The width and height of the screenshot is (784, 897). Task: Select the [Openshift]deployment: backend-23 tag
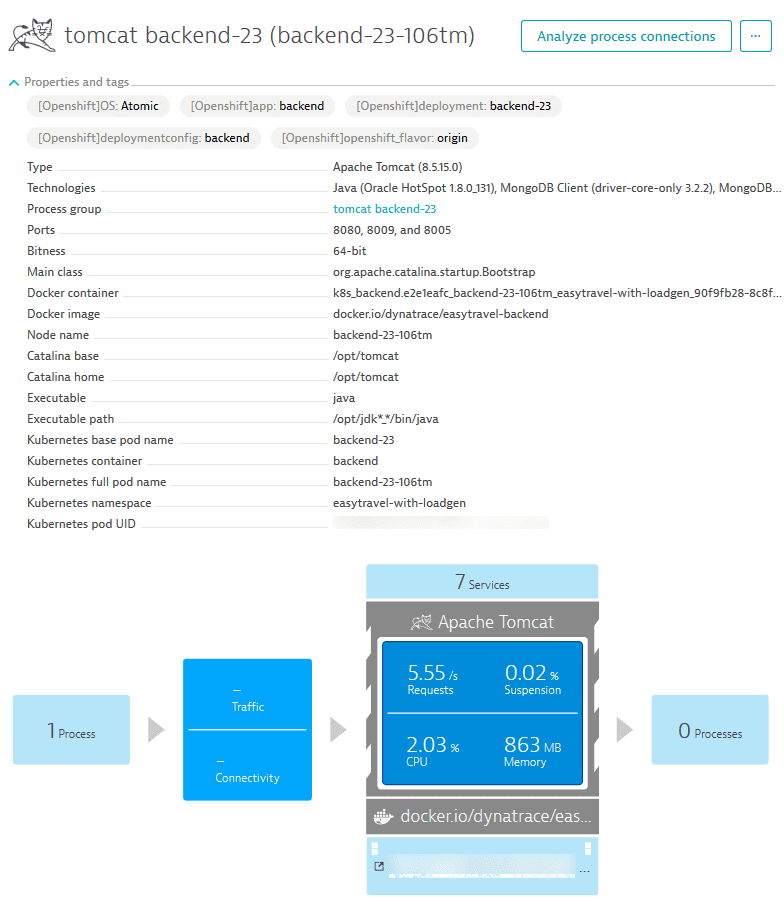(453, 106)
